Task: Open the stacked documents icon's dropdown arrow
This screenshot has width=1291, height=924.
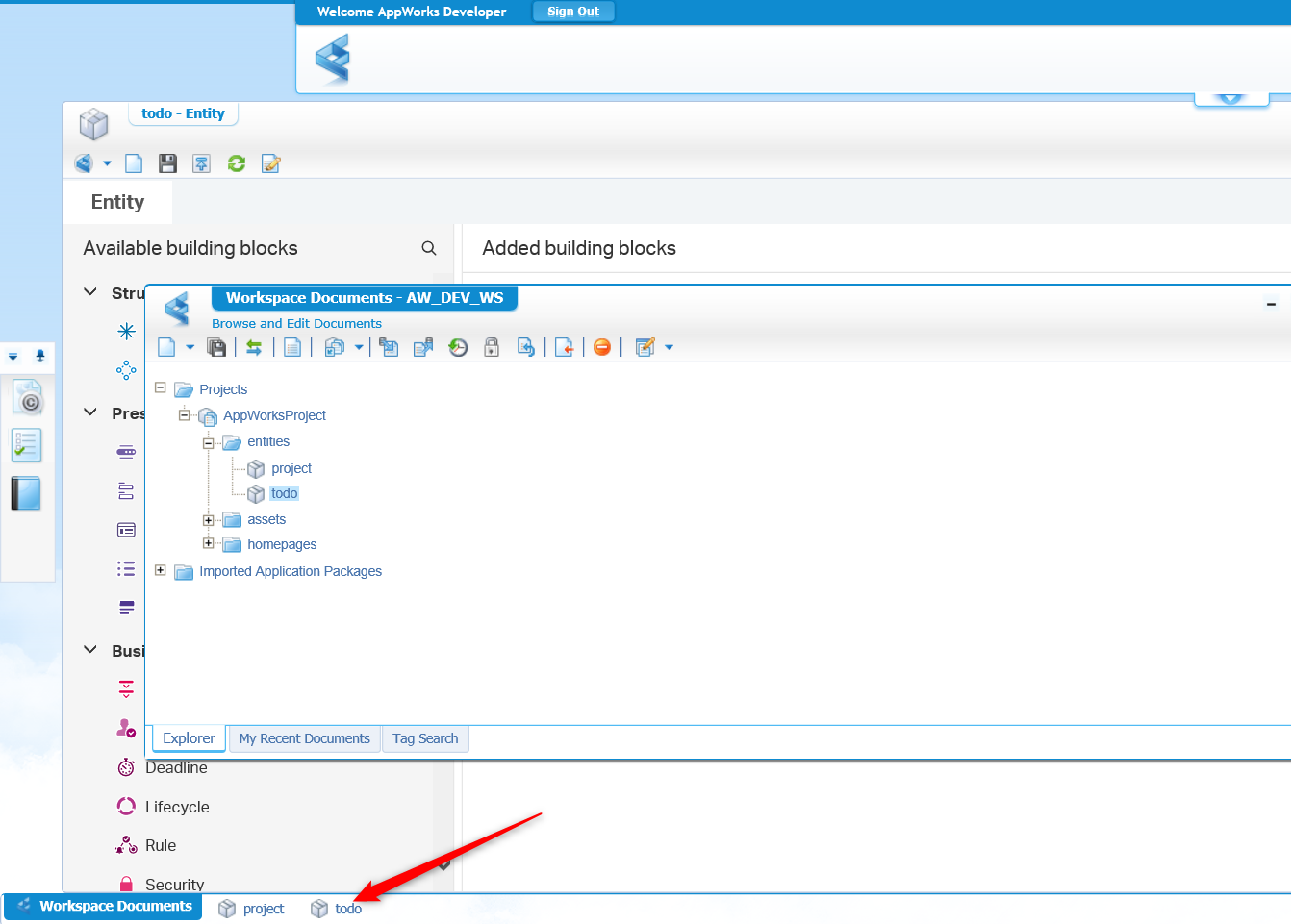Action: pos(359,347)
